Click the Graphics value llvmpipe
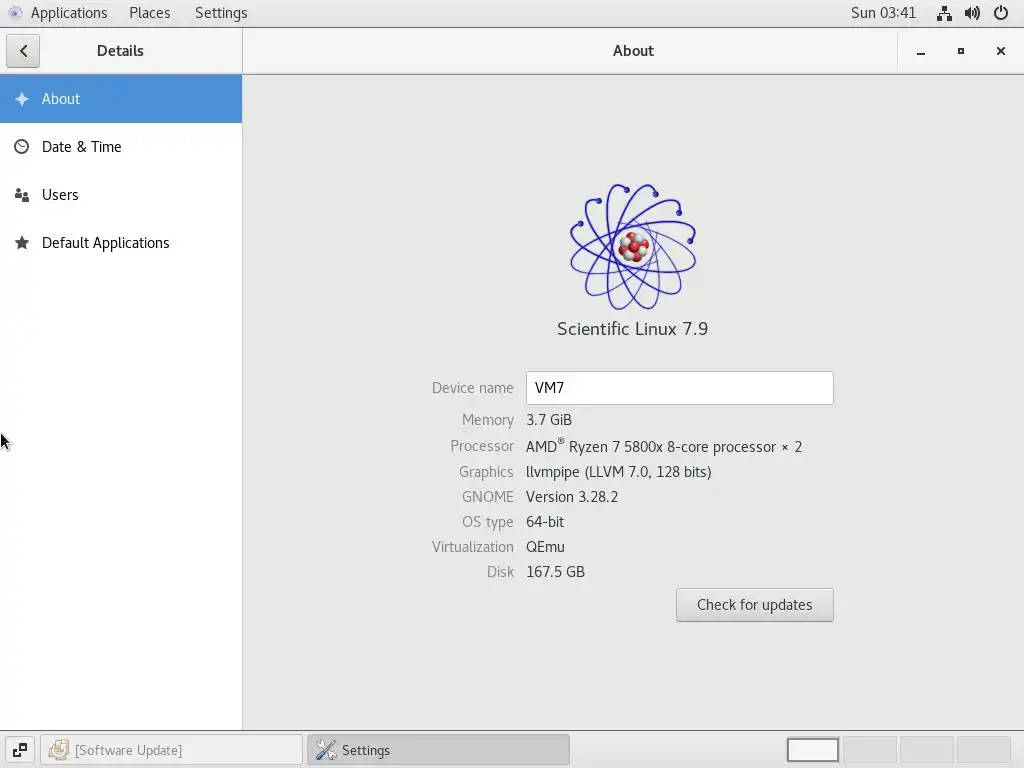The image size is (1024, 768). tap(618, 472)
